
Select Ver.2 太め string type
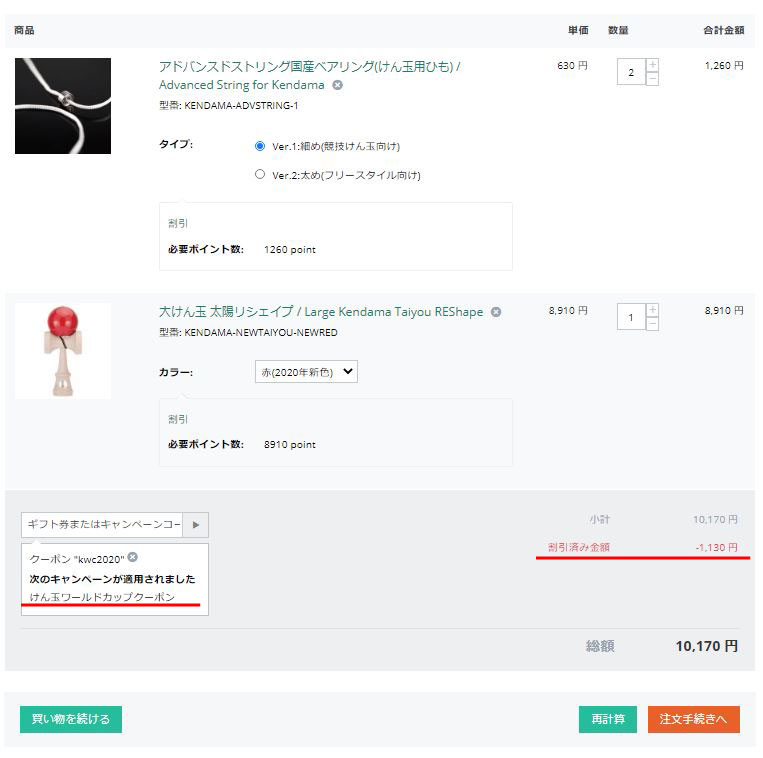(x=260, y=174)
